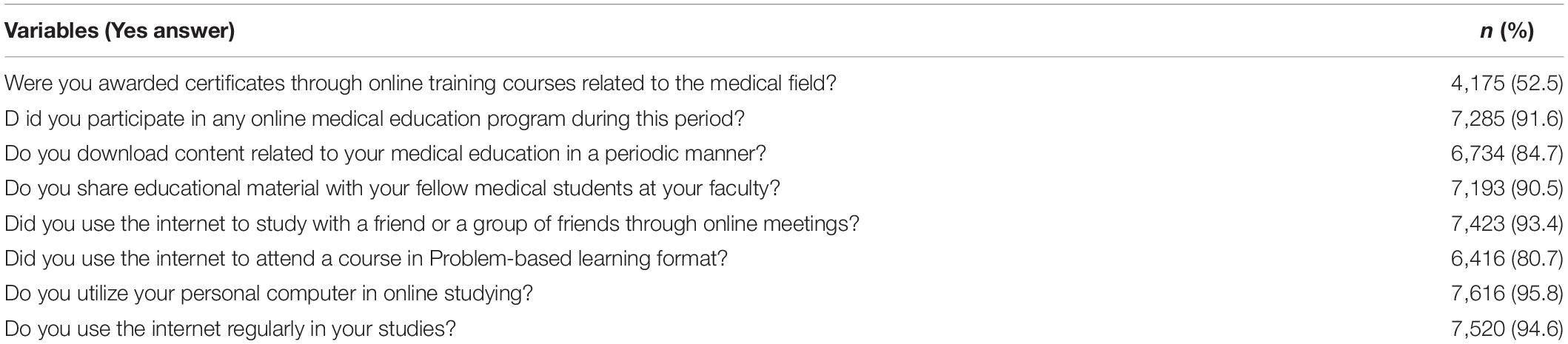Click the 'Variables (Yes answer)' column header
This screenshot has height=344, width=1568.
click(x=120, y=31)
